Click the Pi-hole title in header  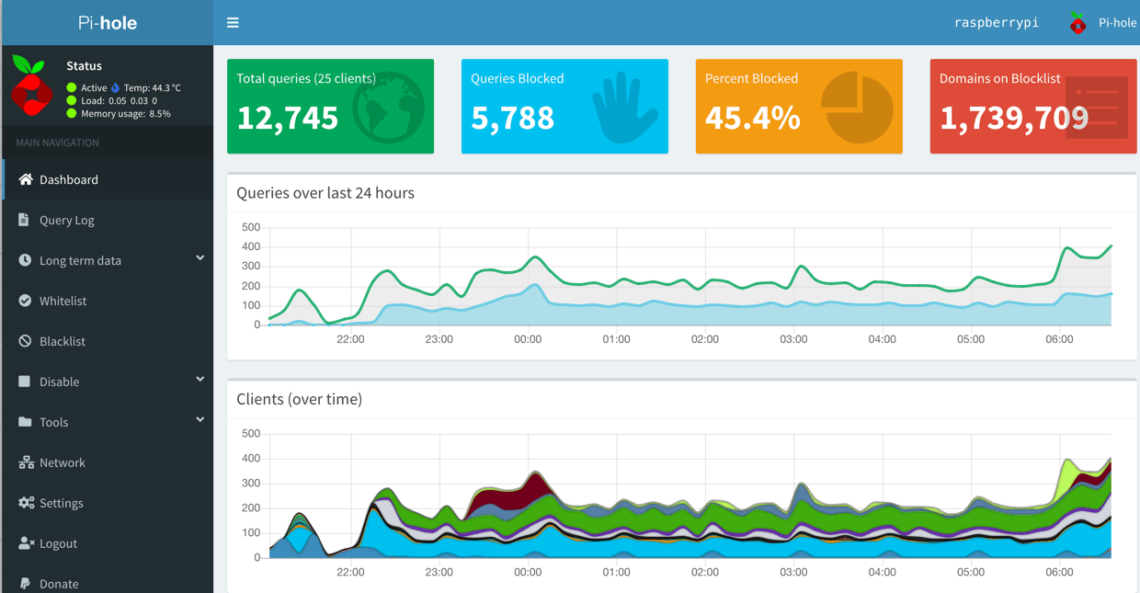(107, 23)
